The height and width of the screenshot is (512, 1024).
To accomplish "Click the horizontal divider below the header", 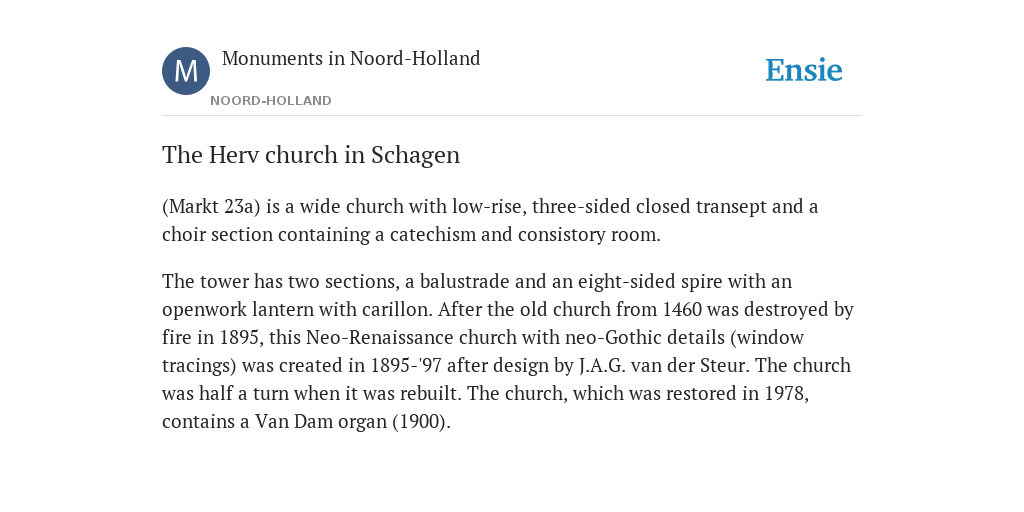I will [x=512, y=116].
